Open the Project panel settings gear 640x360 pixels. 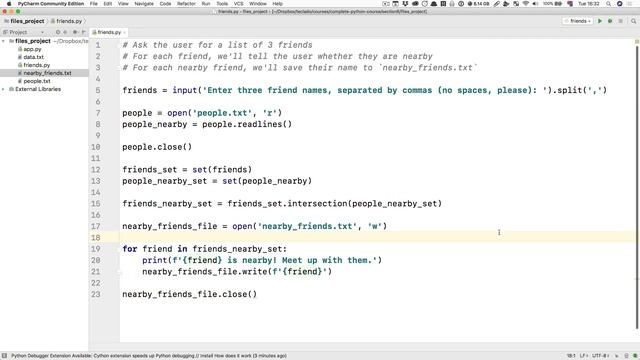click(x=75, y=32)
